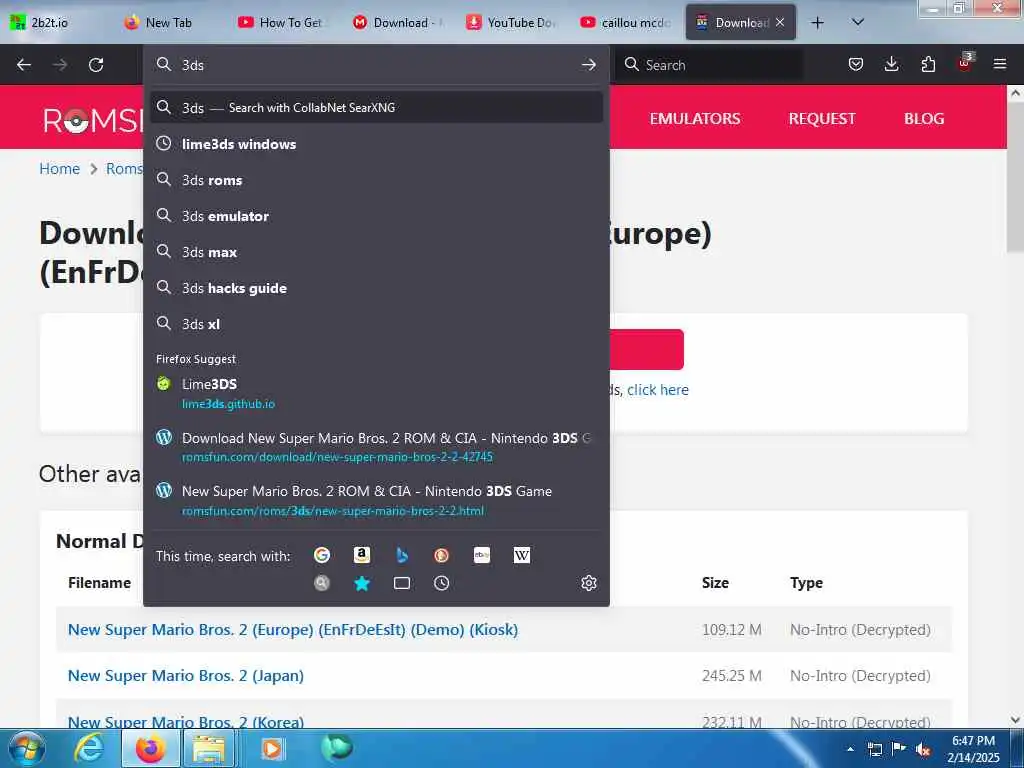
Task: Open Windows Start menu
Action: (x=27, y=748)
